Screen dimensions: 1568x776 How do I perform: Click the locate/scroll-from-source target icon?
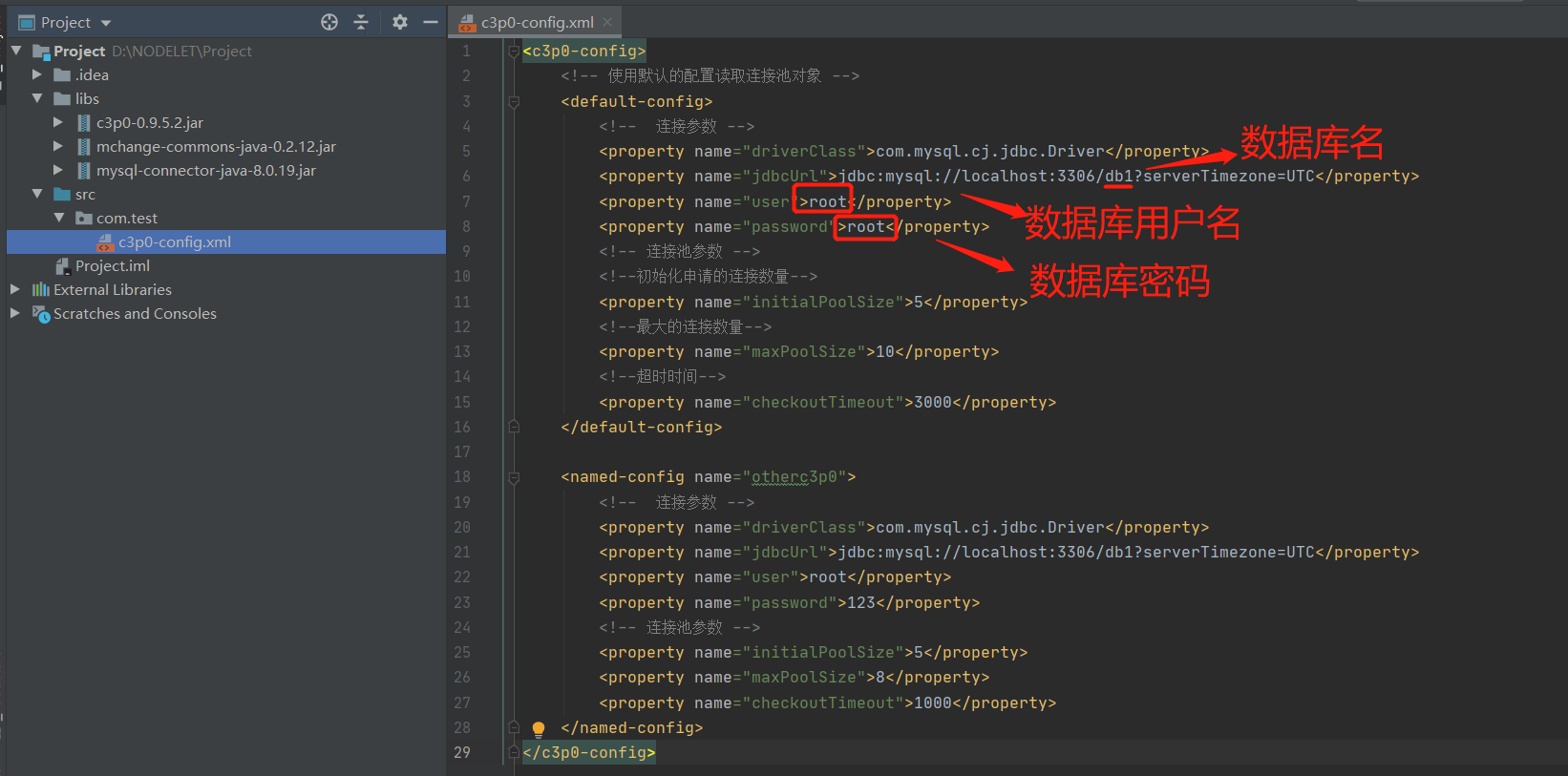329,22
